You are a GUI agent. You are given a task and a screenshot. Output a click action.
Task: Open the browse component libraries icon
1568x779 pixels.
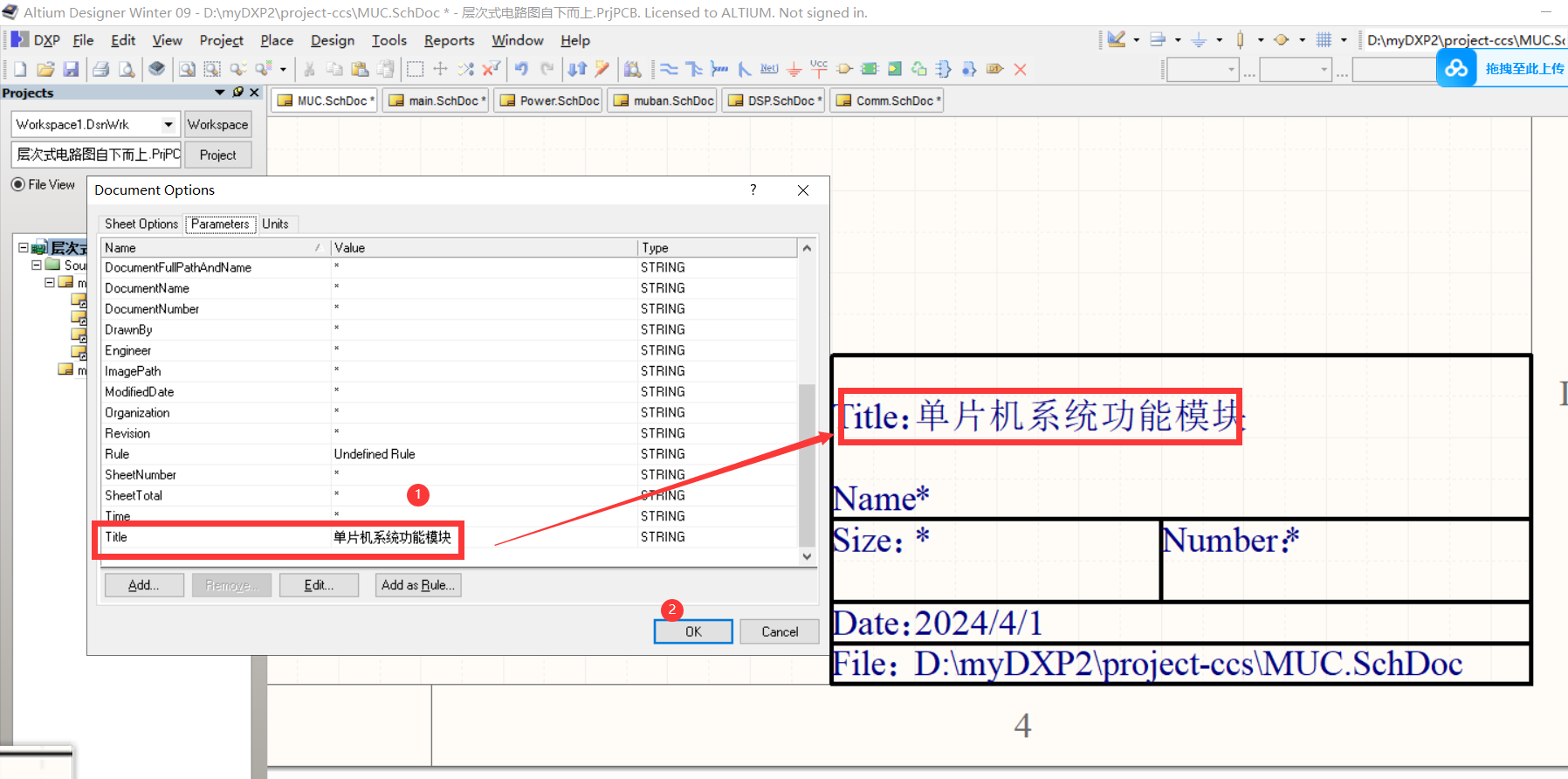coord(633,69)
